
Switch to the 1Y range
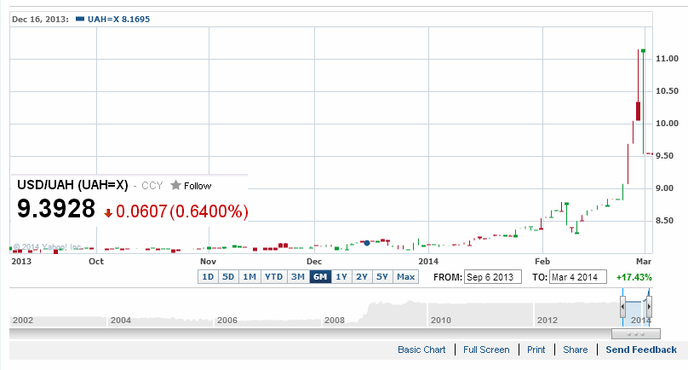(341, 277)
